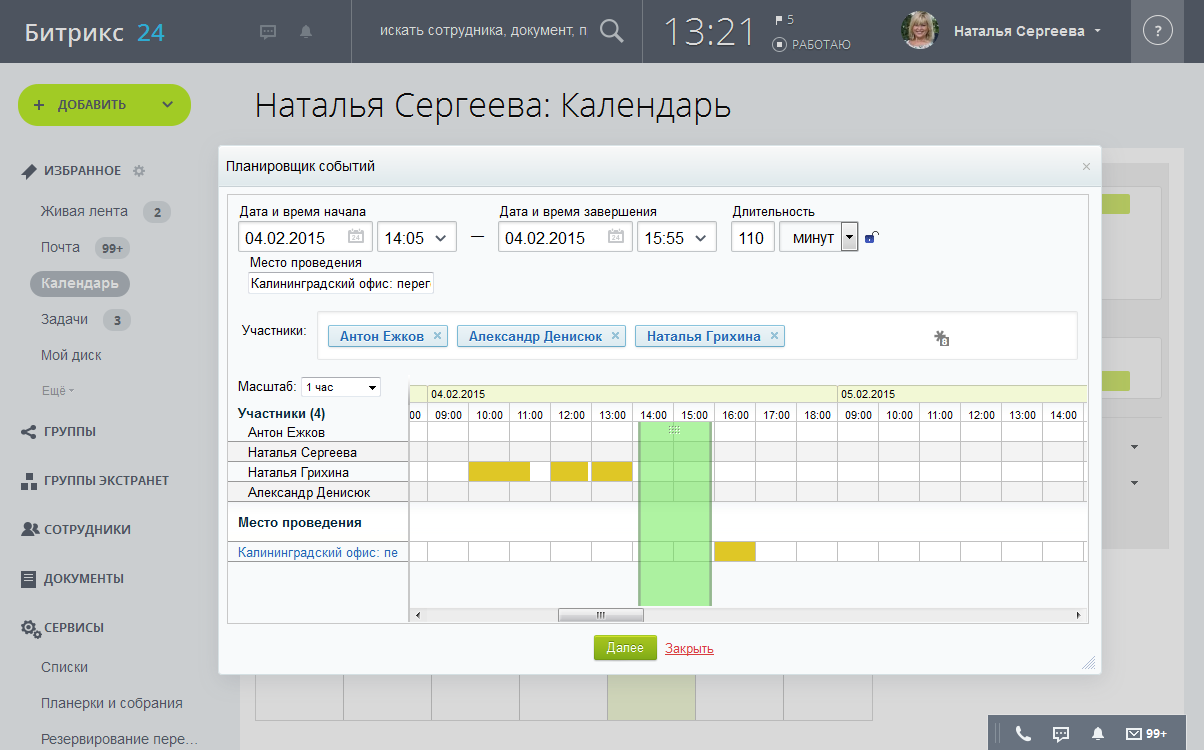Open Наталья Сергеева user avatar
Screen dimensions: 1204x750
[x=919, y=31]
